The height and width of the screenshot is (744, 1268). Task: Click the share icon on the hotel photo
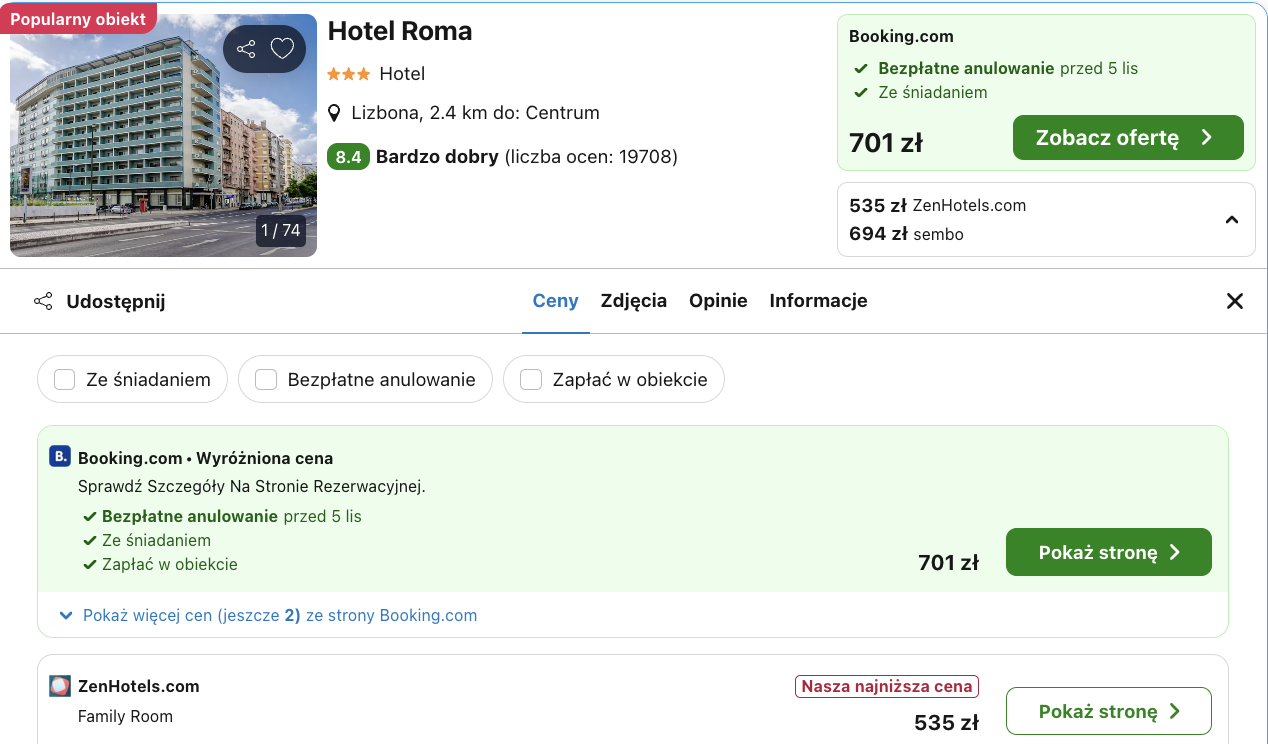[x=245, y=48]
